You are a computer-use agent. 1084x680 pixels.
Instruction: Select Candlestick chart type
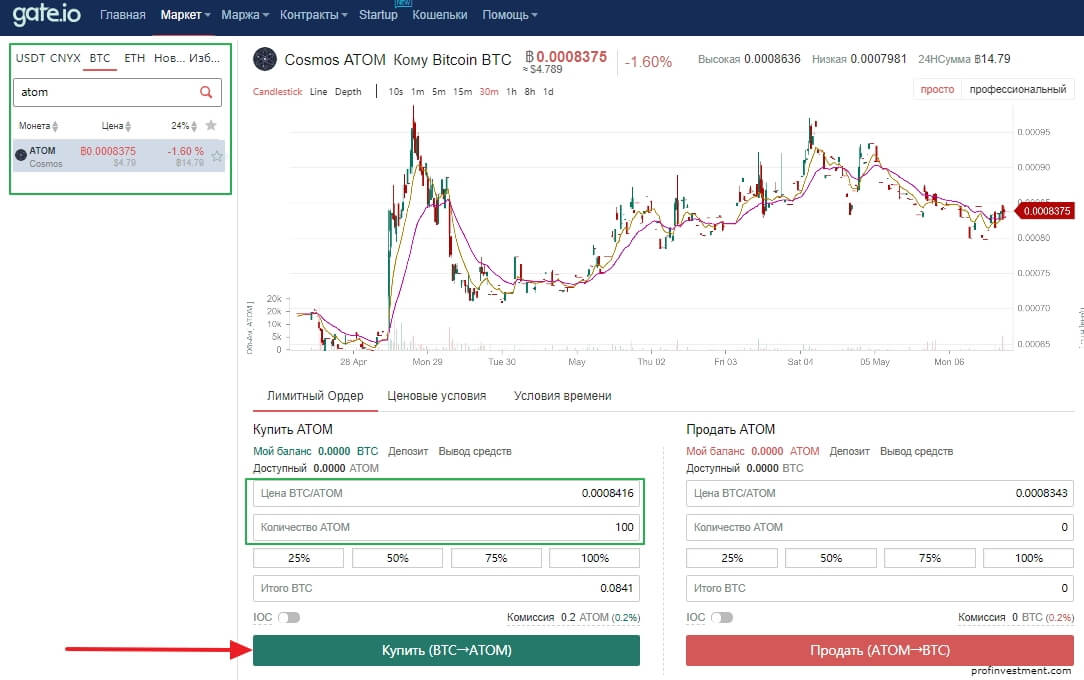[277, 91]
